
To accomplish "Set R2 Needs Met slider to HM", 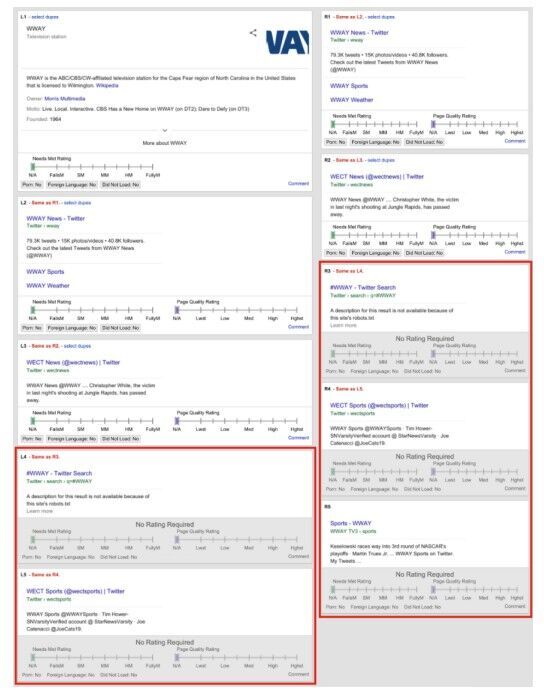I will pyautogui.click(x=400, y=235).
